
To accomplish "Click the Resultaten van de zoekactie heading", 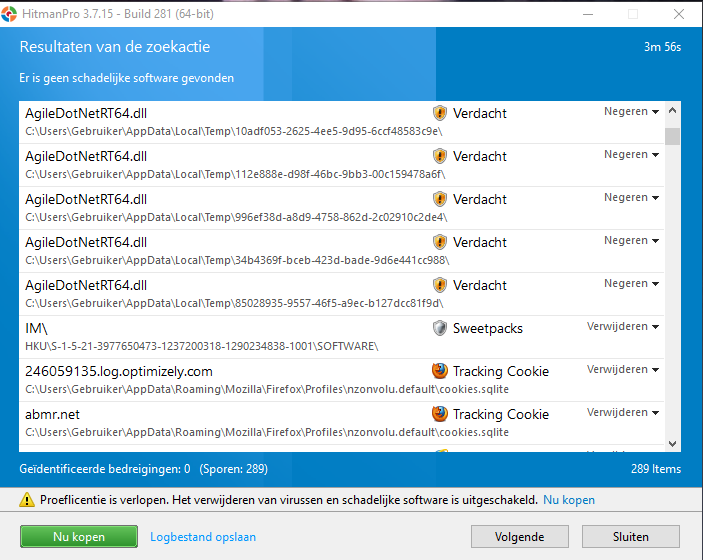I will pyautogui.click(x=115, y=47).
